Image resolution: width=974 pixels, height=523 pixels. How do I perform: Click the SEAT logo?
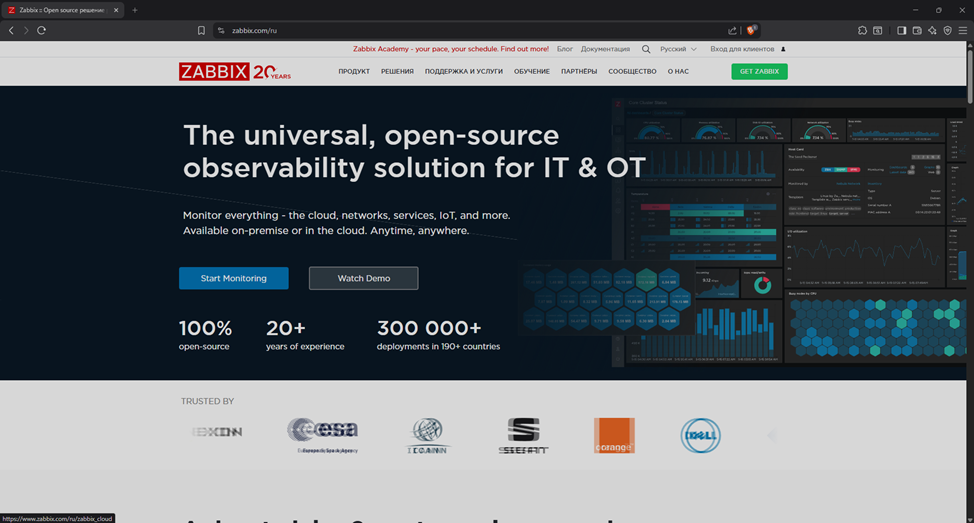pyautogui.click(x=523, y=435)
